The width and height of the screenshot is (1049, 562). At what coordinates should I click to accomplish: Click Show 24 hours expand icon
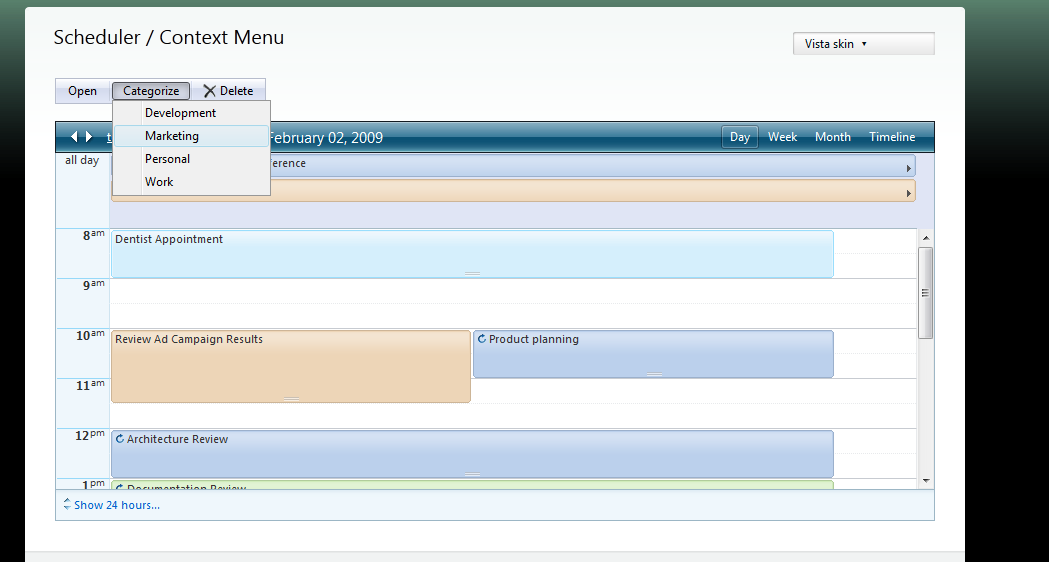67,504
